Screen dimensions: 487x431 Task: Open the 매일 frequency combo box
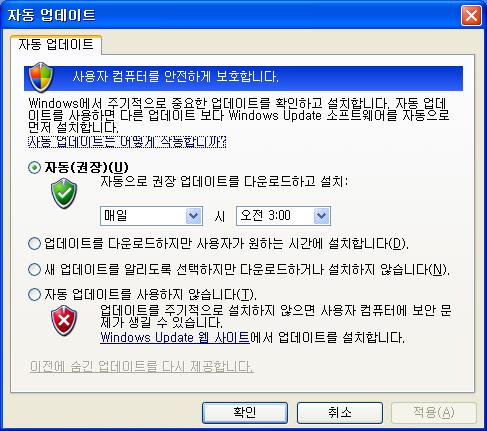click(x=151, y=216)
